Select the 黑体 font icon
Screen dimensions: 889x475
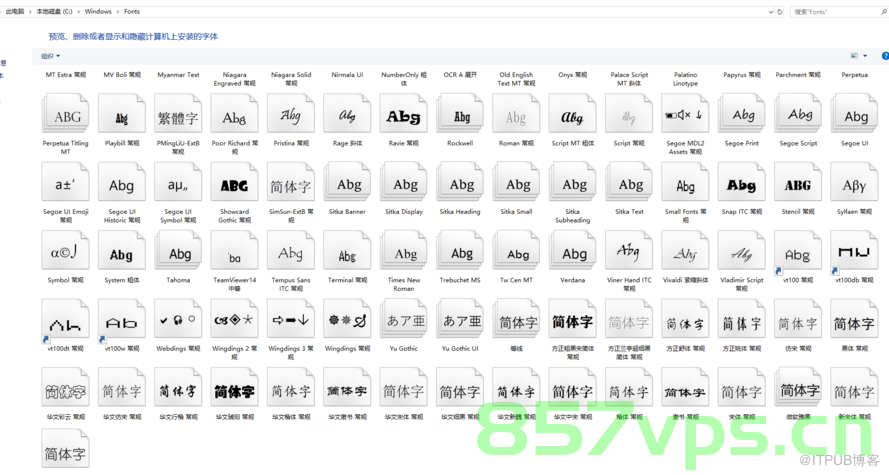[x=854, y=321]
